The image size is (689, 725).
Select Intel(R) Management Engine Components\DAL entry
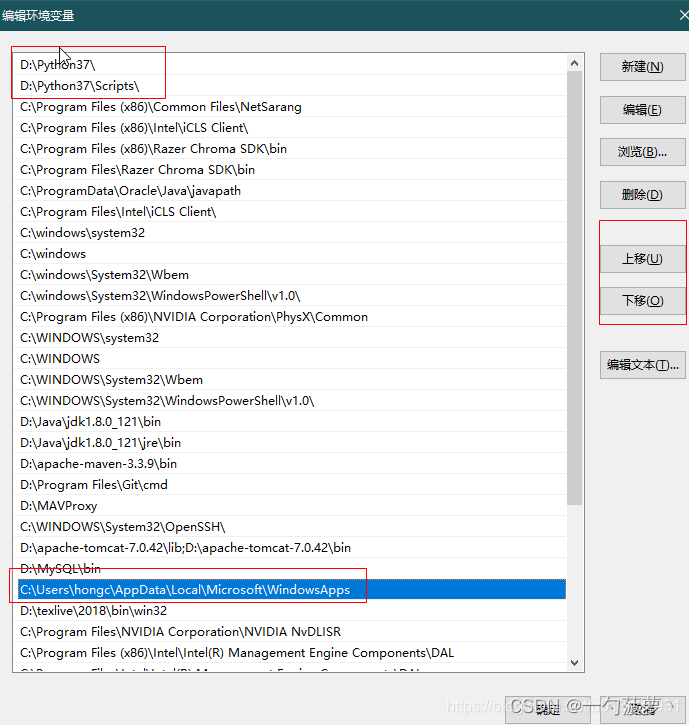click(x=289, y=653)
